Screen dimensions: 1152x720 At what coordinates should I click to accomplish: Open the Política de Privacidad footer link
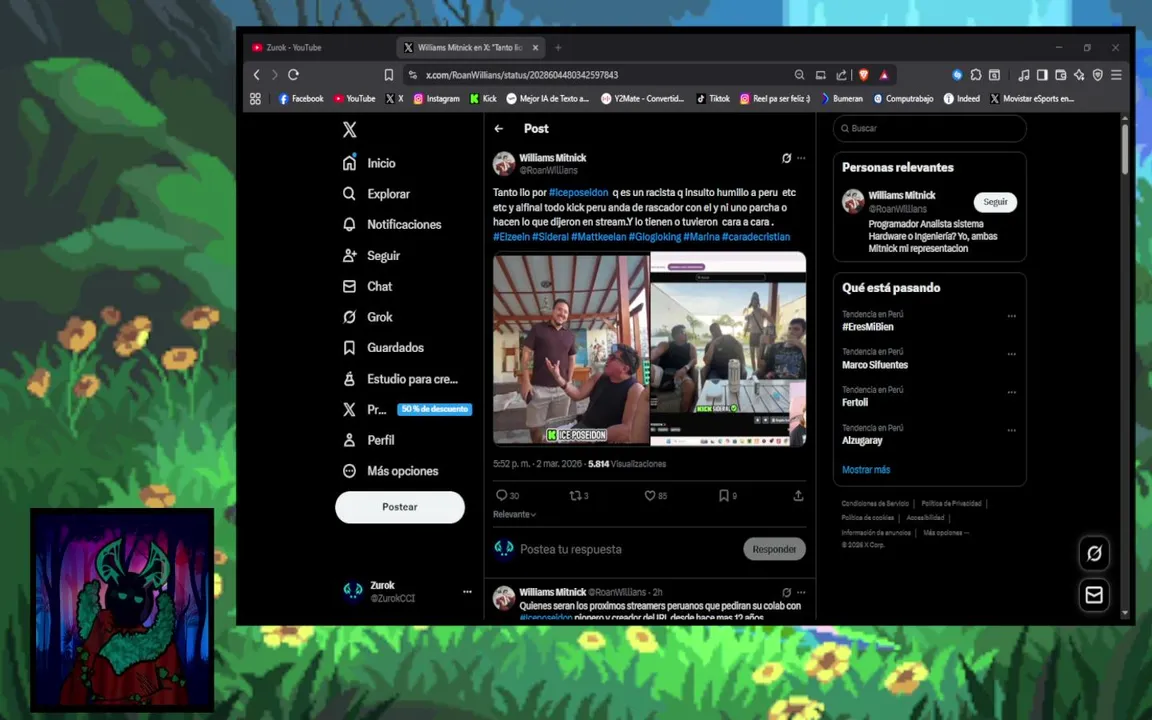click(951, 504)
